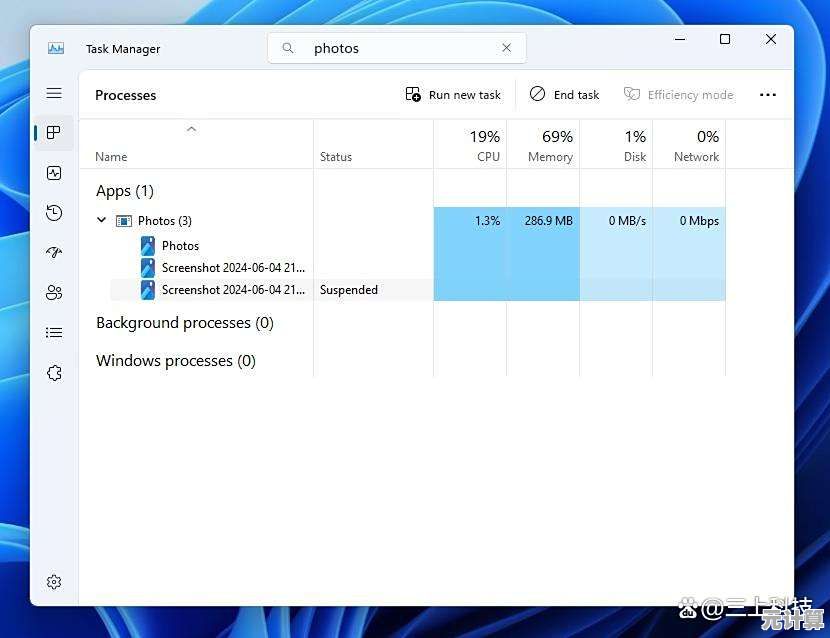
Task: Open the Users page in sidebar
Action: pos(54,292)
